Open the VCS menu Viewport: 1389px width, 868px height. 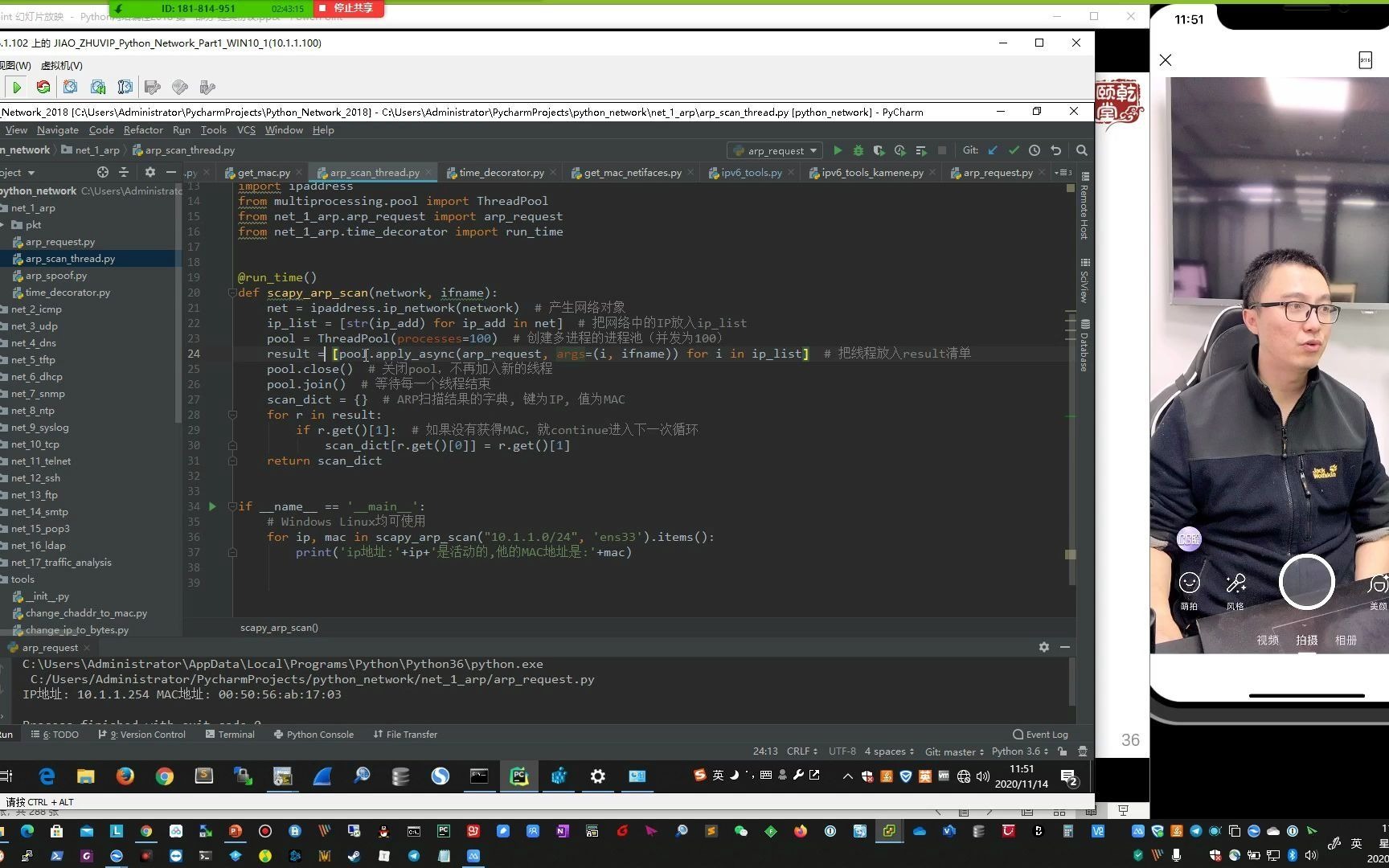[x=246, y=130]
